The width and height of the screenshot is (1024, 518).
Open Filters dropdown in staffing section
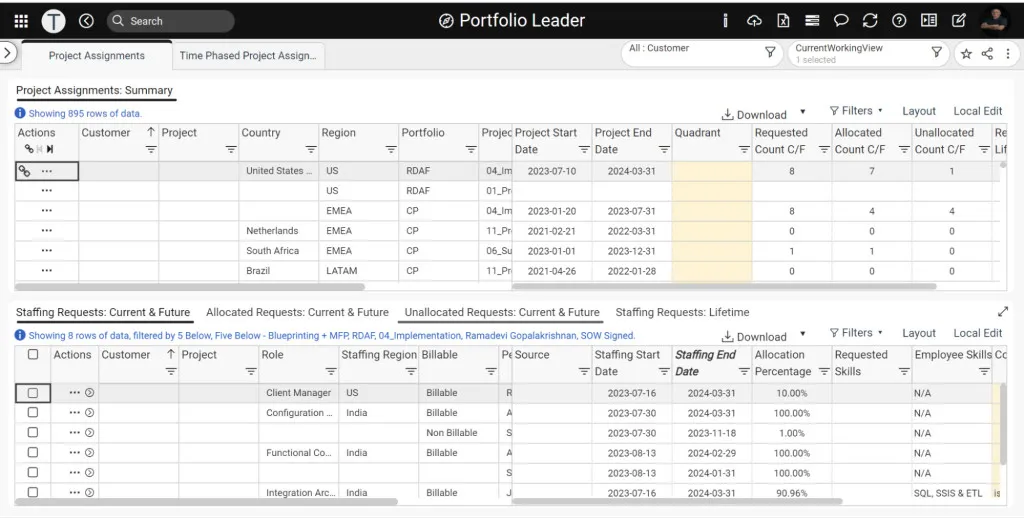[856, 333]
